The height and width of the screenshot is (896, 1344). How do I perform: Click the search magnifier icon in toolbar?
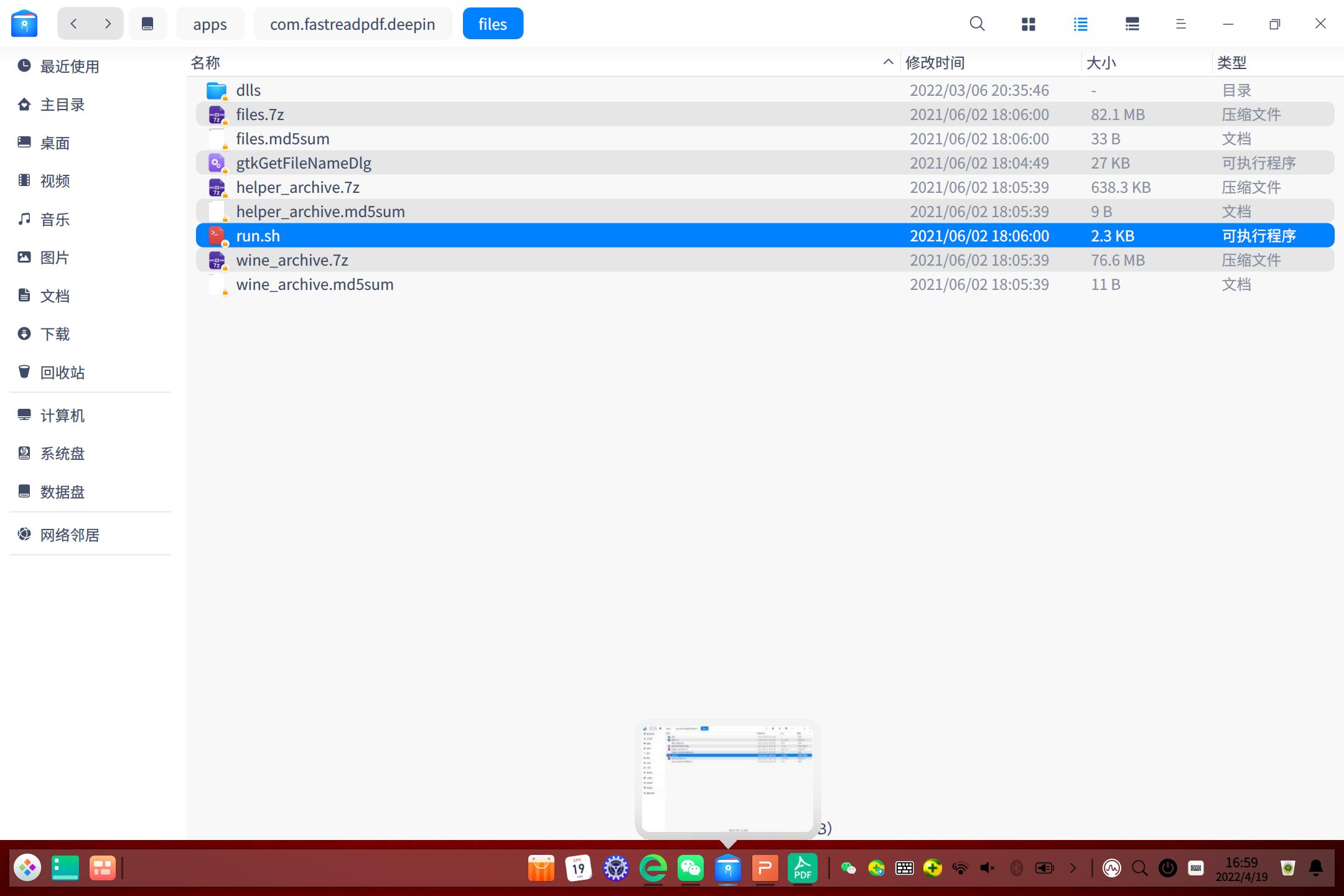point(977,24)
